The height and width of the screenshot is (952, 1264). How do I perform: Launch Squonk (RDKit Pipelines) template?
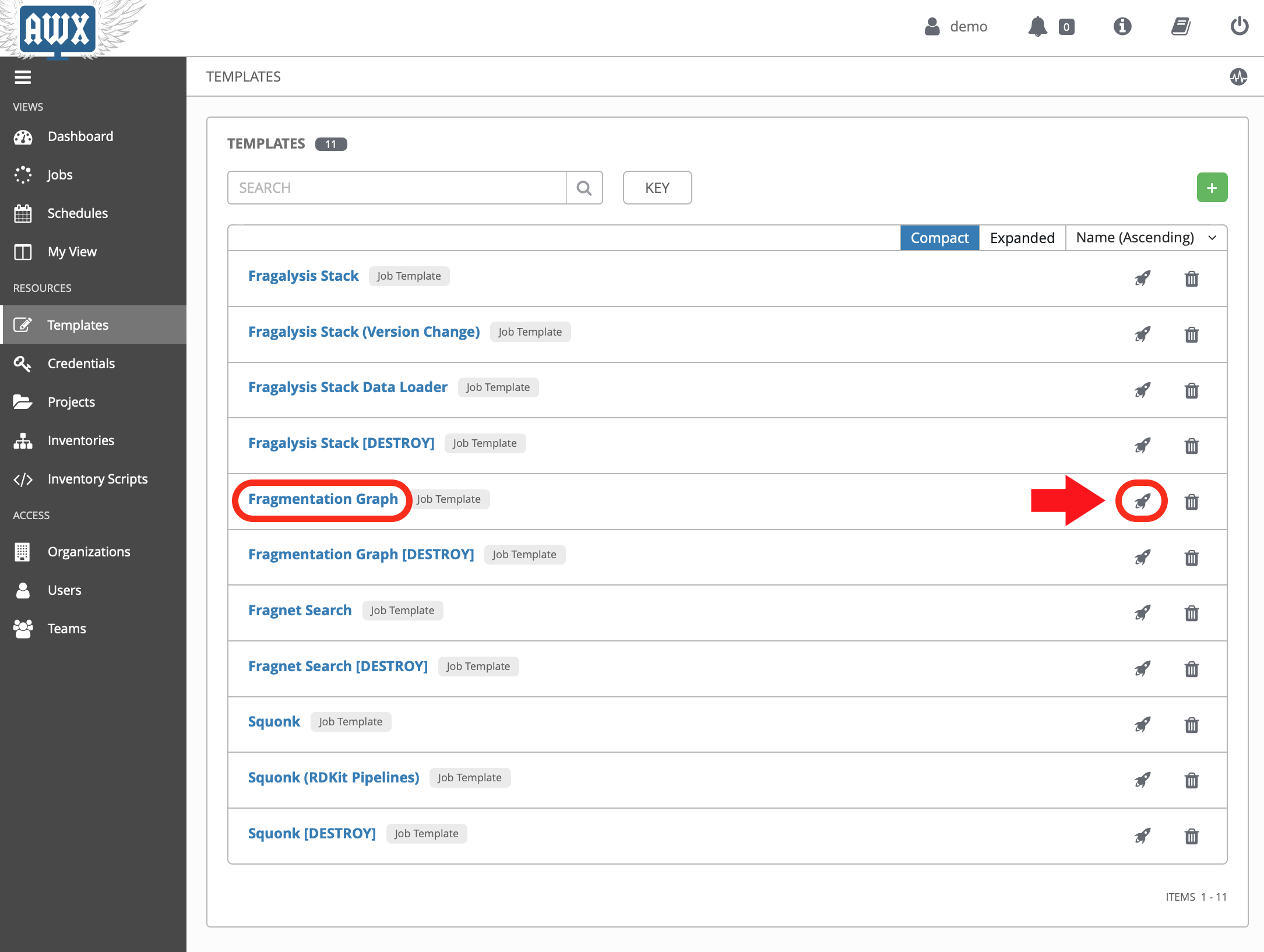tap(1142, 780)
